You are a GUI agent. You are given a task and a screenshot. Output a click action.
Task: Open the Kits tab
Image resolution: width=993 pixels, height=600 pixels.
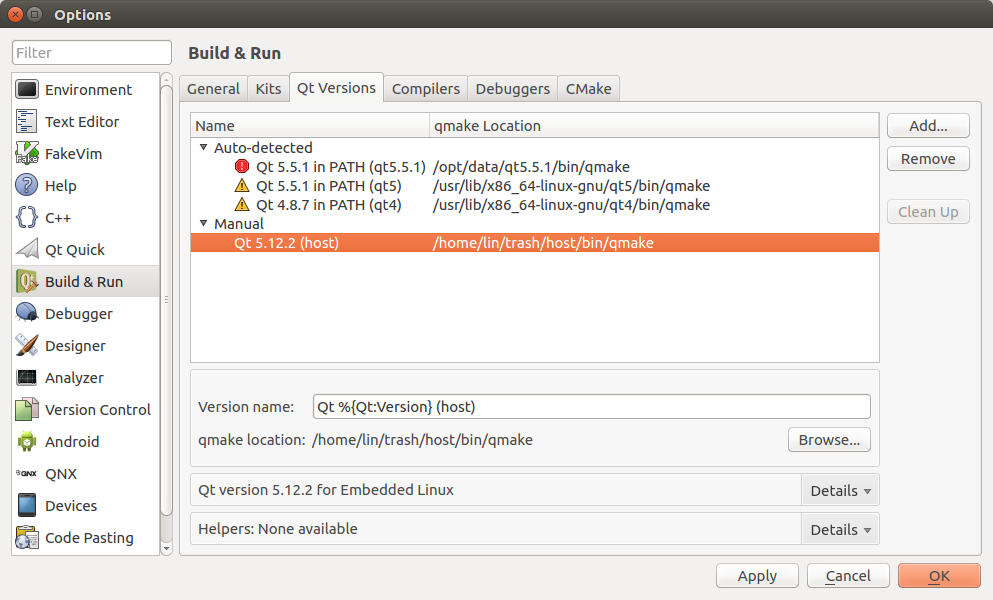tap(267, 88)
